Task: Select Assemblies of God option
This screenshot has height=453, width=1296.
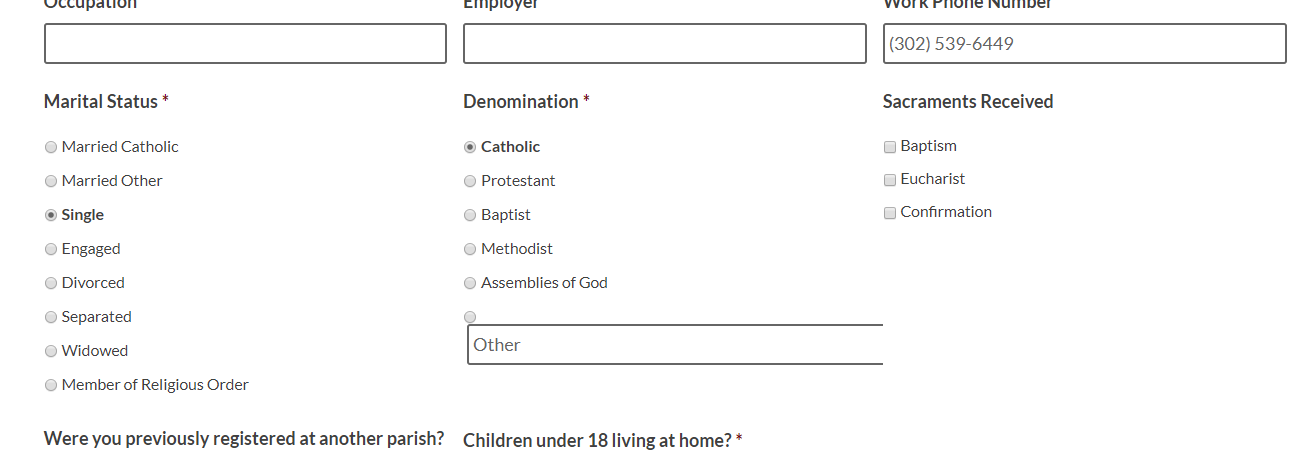Action: click(470, 283)
